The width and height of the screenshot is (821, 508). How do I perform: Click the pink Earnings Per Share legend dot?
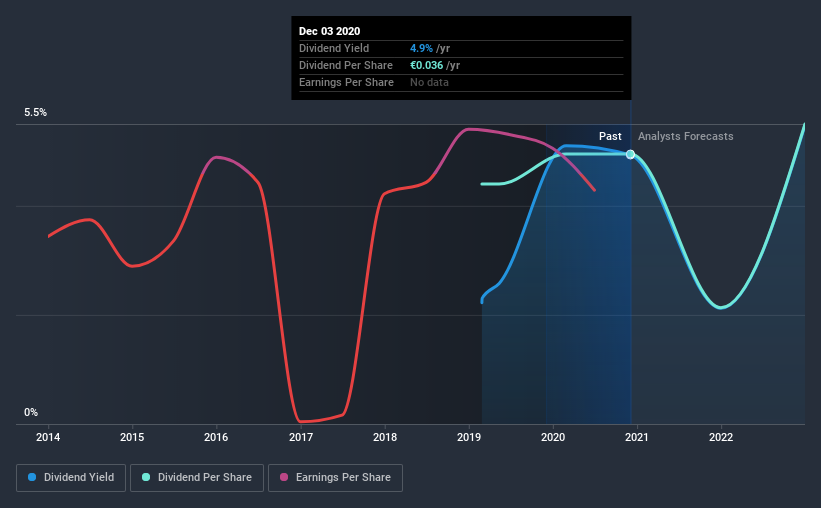click(284, 477)
